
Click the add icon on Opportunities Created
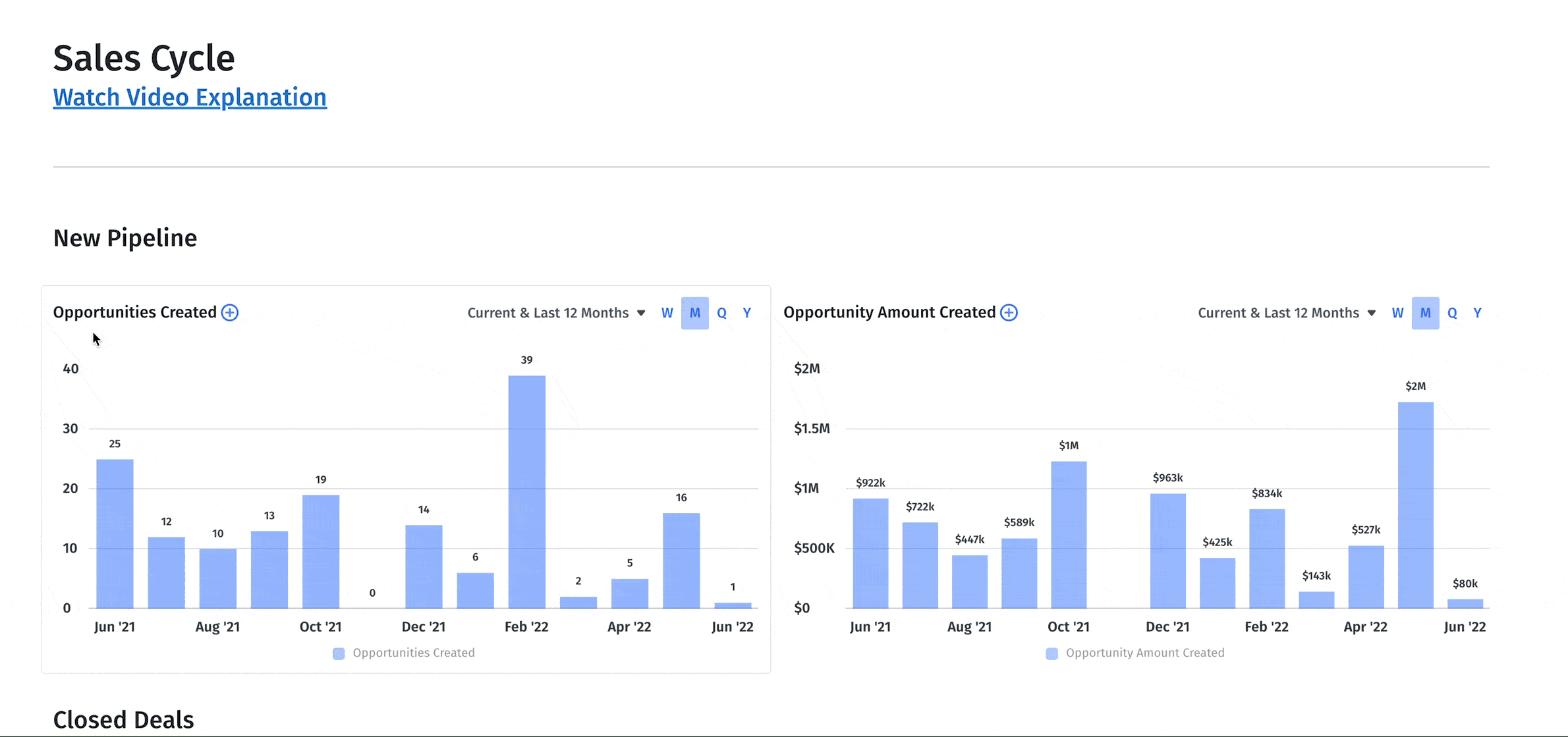click(229, 312)
